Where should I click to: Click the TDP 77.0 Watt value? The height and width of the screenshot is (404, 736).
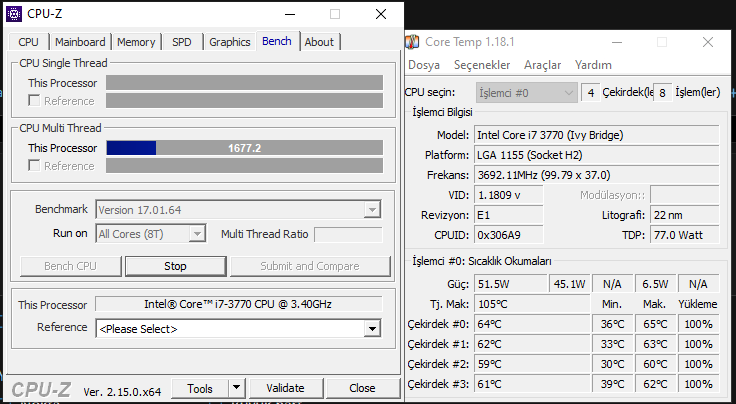[684, 235]
